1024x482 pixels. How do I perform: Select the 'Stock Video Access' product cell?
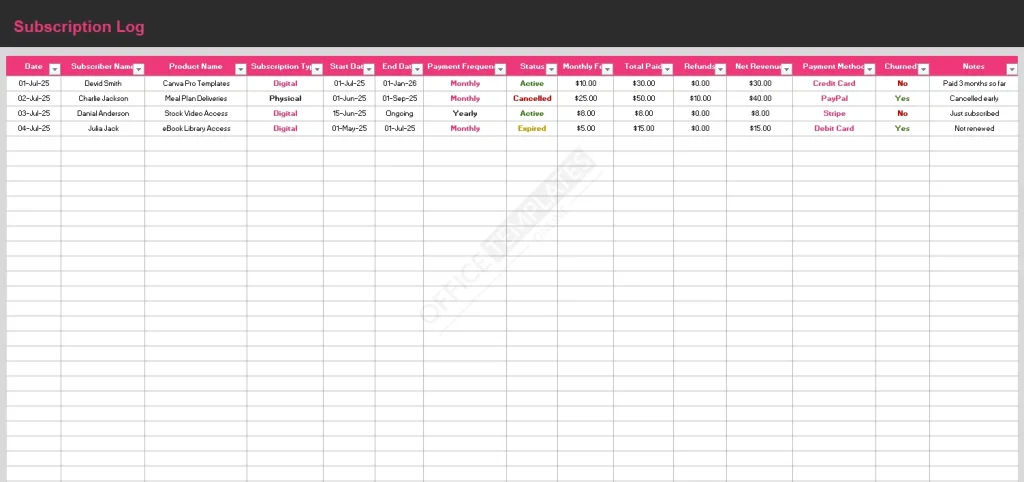pyautogui.click(x=196, y=114)
